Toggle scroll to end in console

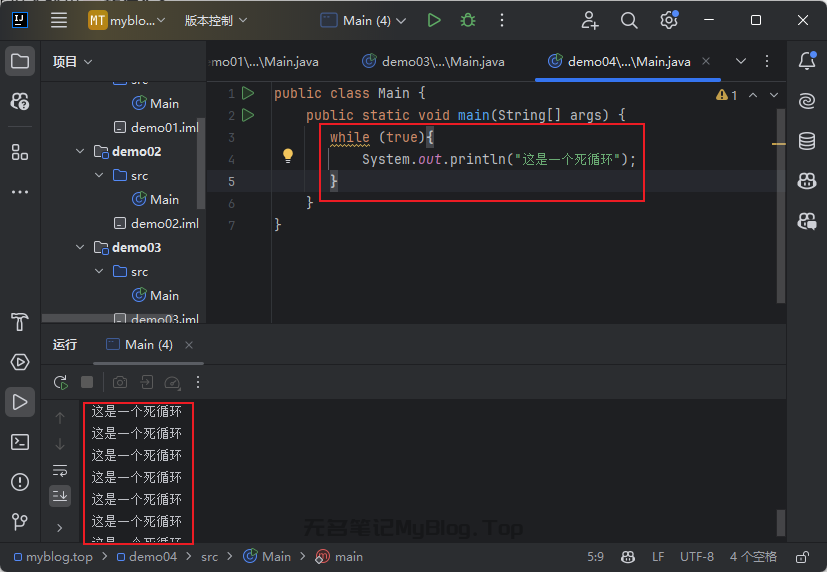tap(60, 496)
